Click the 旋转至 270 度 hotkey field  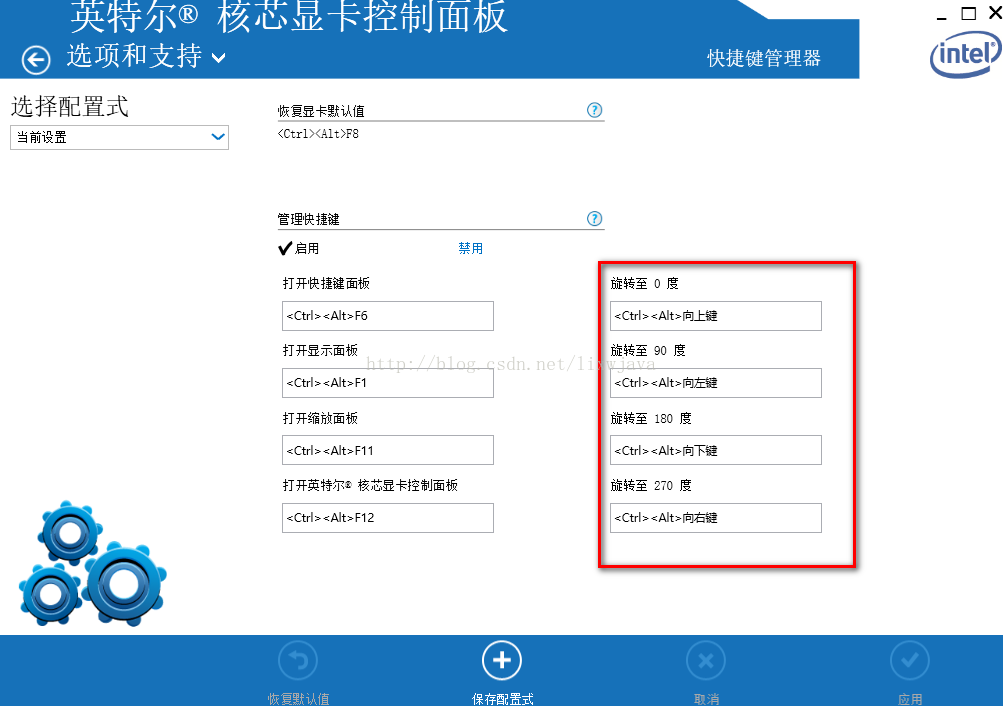[x=716, y=518]
